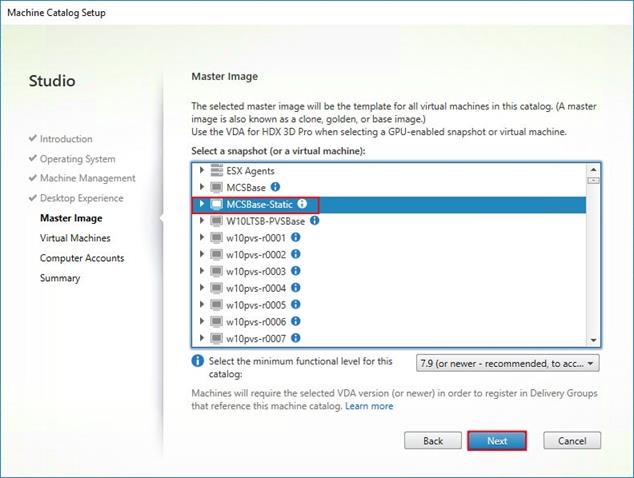Select the Master Image wizard step
The image size is (634, 478).
click(x=71, y=218)
